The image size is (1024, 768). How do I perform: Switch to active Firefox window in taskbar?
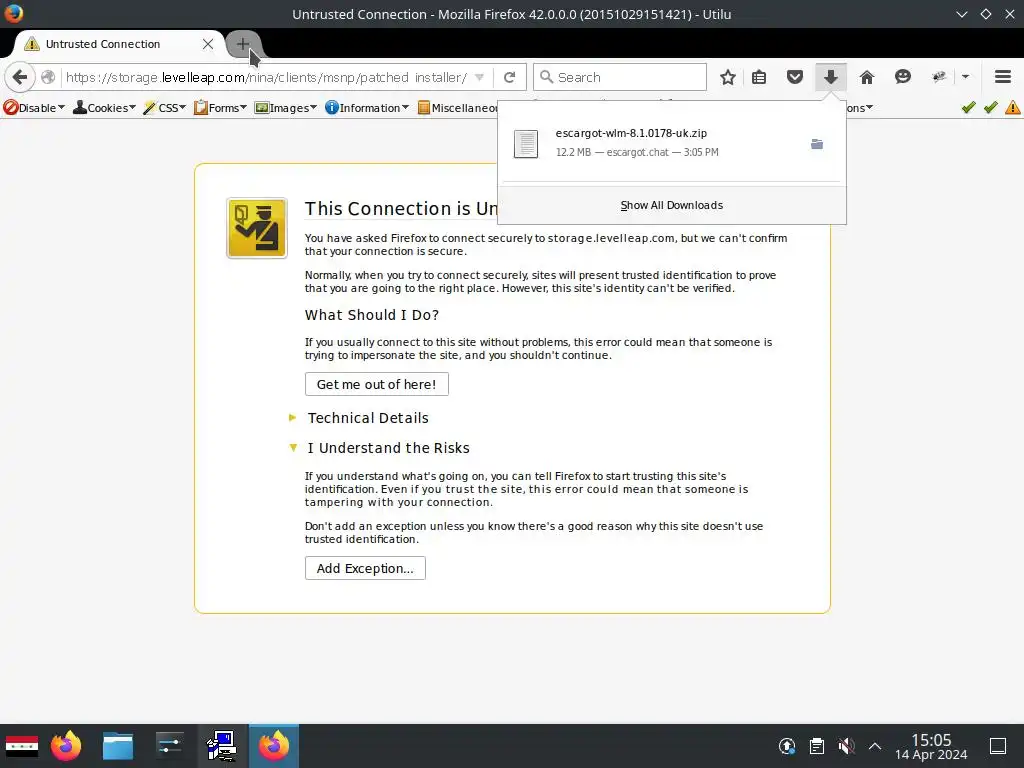[274, 746]
